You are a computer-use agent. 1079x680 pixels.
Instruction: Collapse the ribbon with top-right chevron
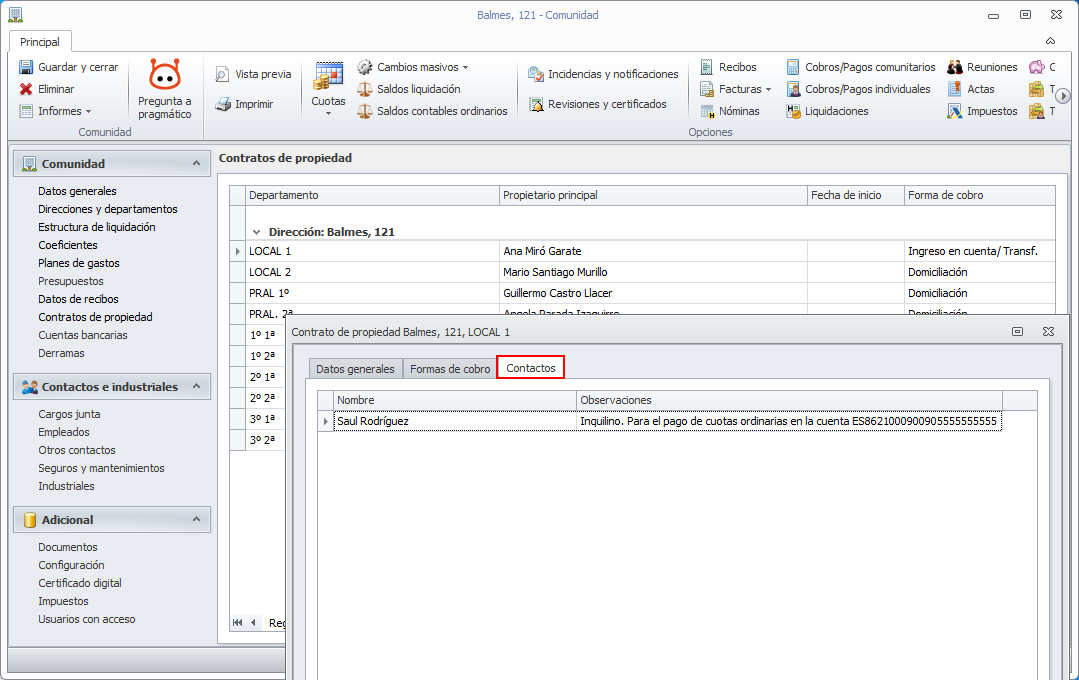pyautogui.click(x=1051, y=41)
